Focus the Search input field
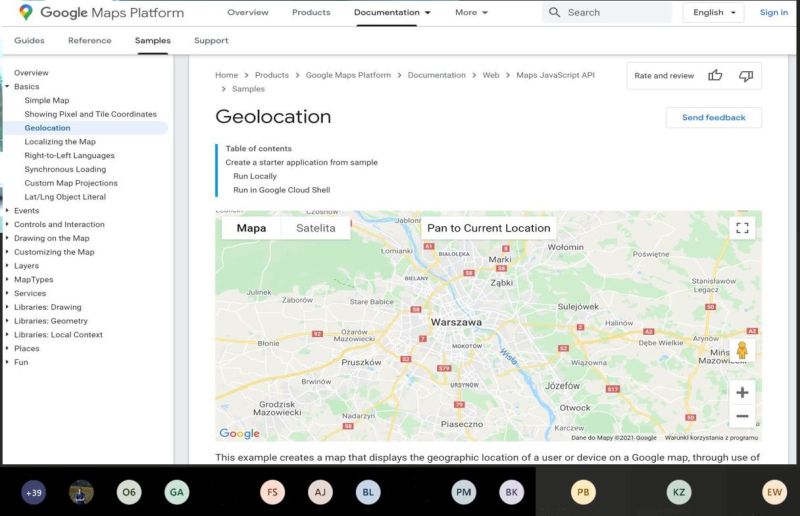Viewport: 800px width, 516px height. click(607, 12)
